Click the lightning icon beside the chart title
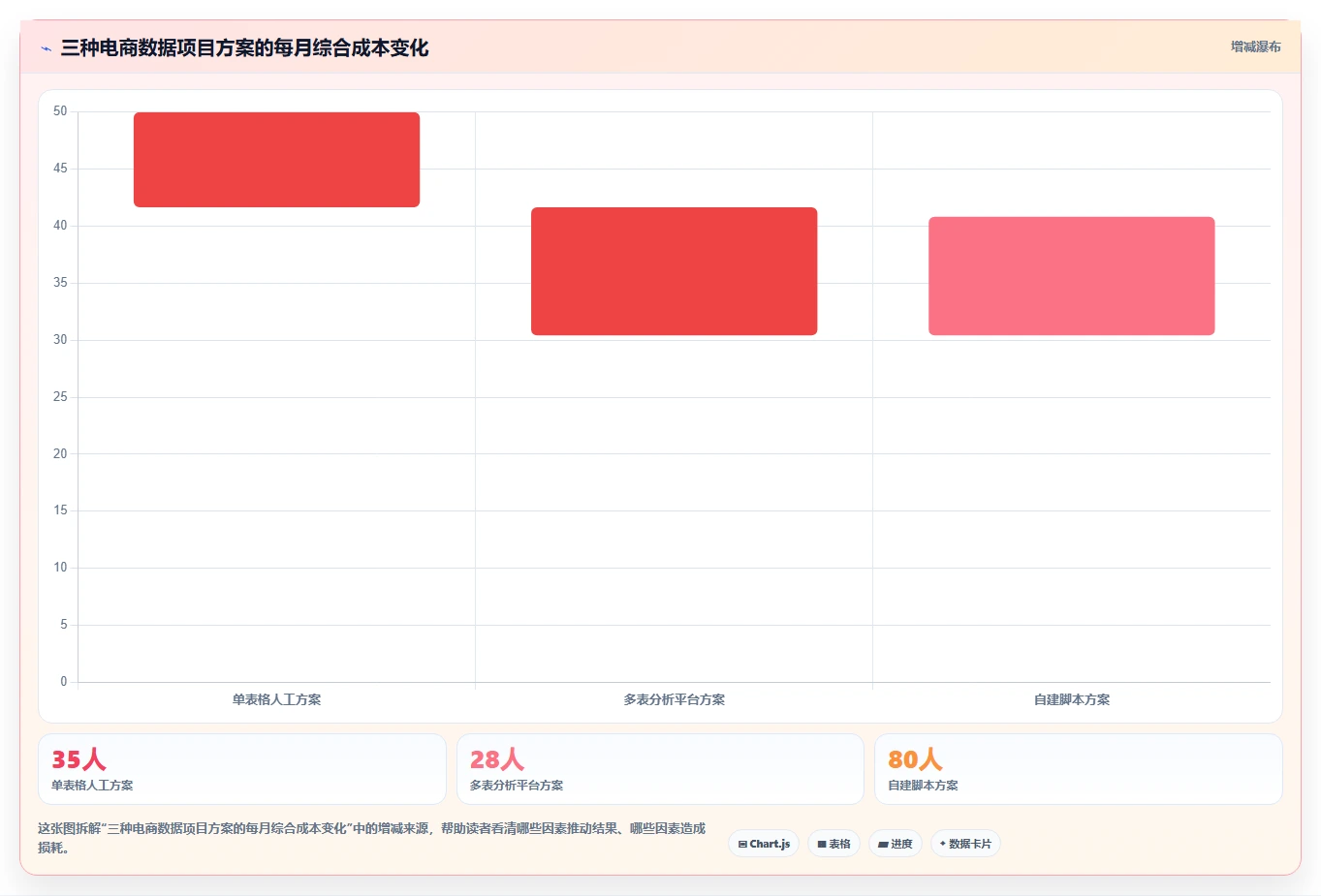The image size is (1321, 896). coord(46,48)
